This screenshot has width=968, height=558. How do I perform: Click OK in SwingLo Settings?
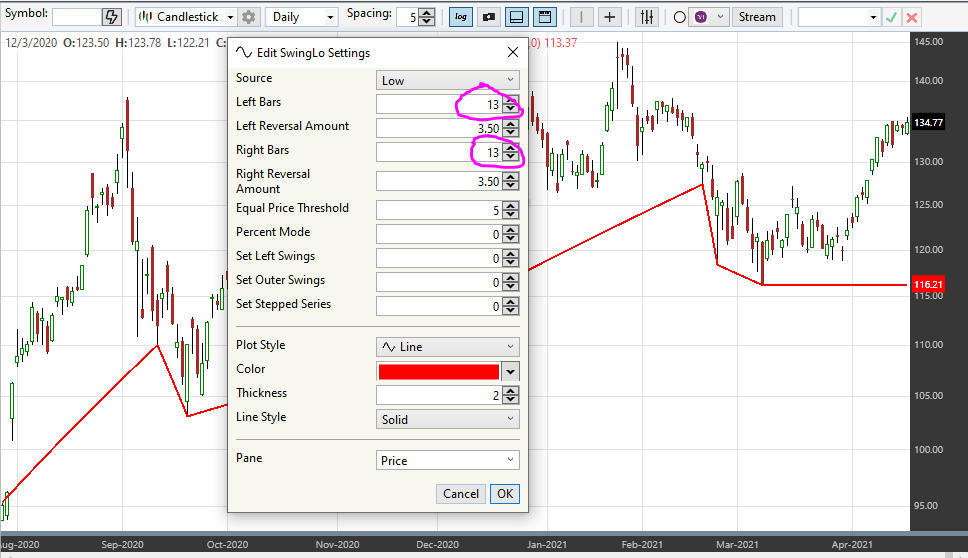[x=505, y=494]
